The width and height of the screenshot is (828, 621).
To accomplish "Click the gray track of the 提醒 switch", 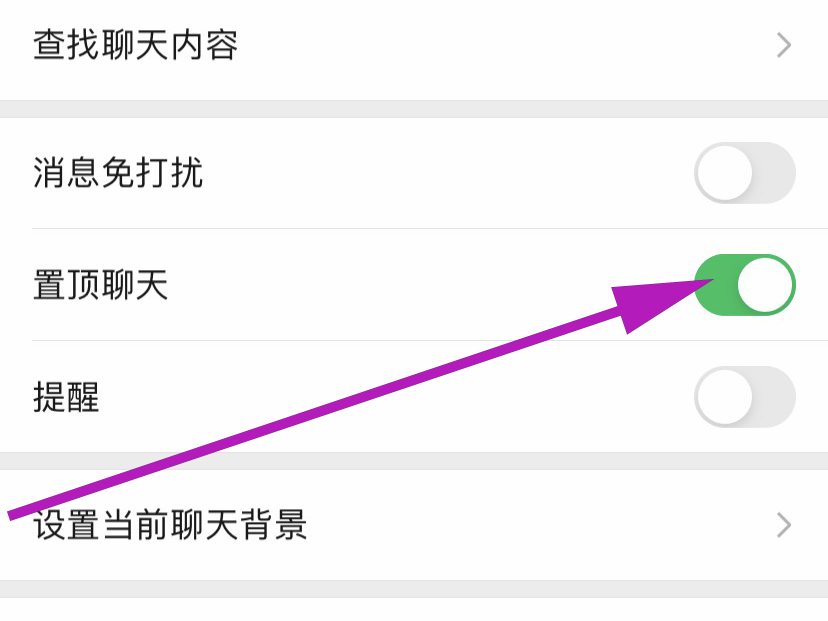I will point(774,397).
